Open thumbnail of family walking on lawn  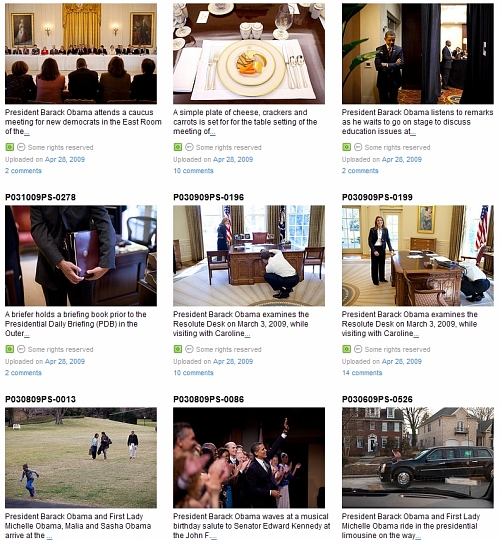(x=81, y=458)
